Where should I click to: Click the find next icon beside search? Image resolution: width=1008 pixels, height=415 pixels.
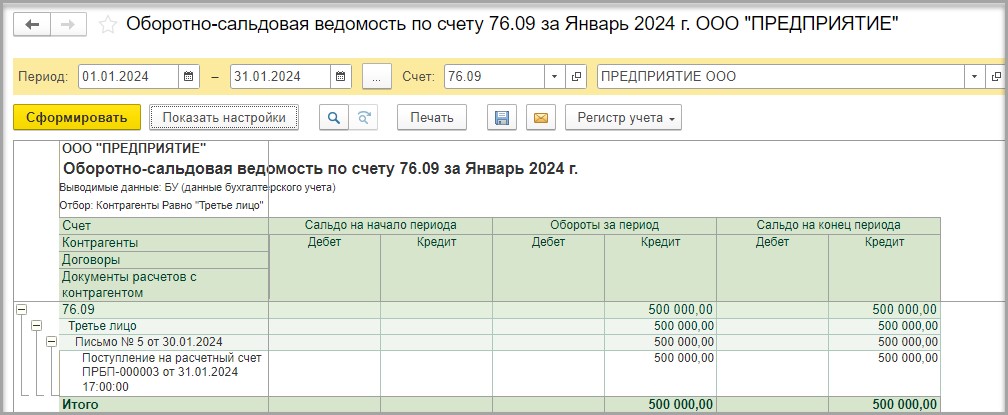[x=364, y=118]
